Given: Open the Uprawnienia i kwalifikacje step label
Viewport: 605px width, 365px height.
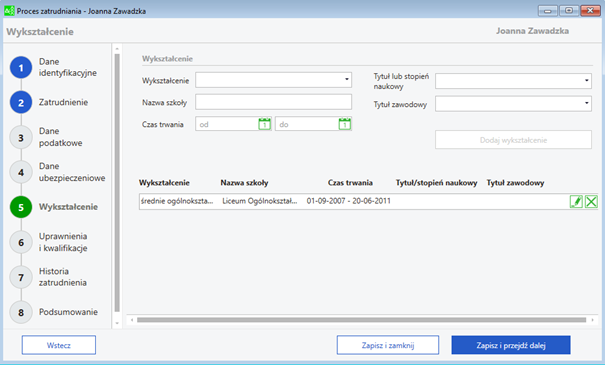Looking at the screenshot, I should coord(63,242).
